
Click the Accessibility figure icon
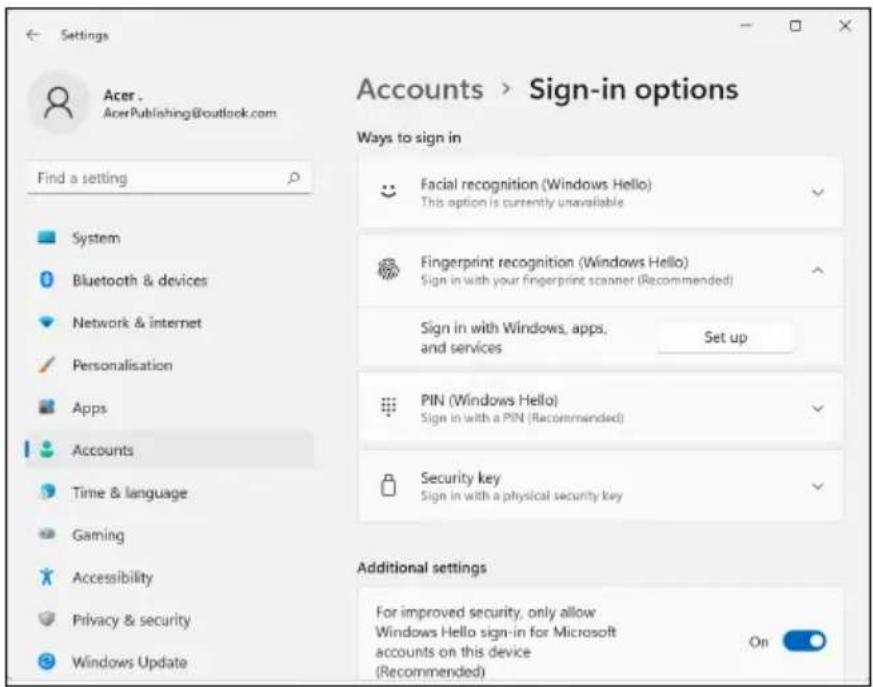click(47, 577)
